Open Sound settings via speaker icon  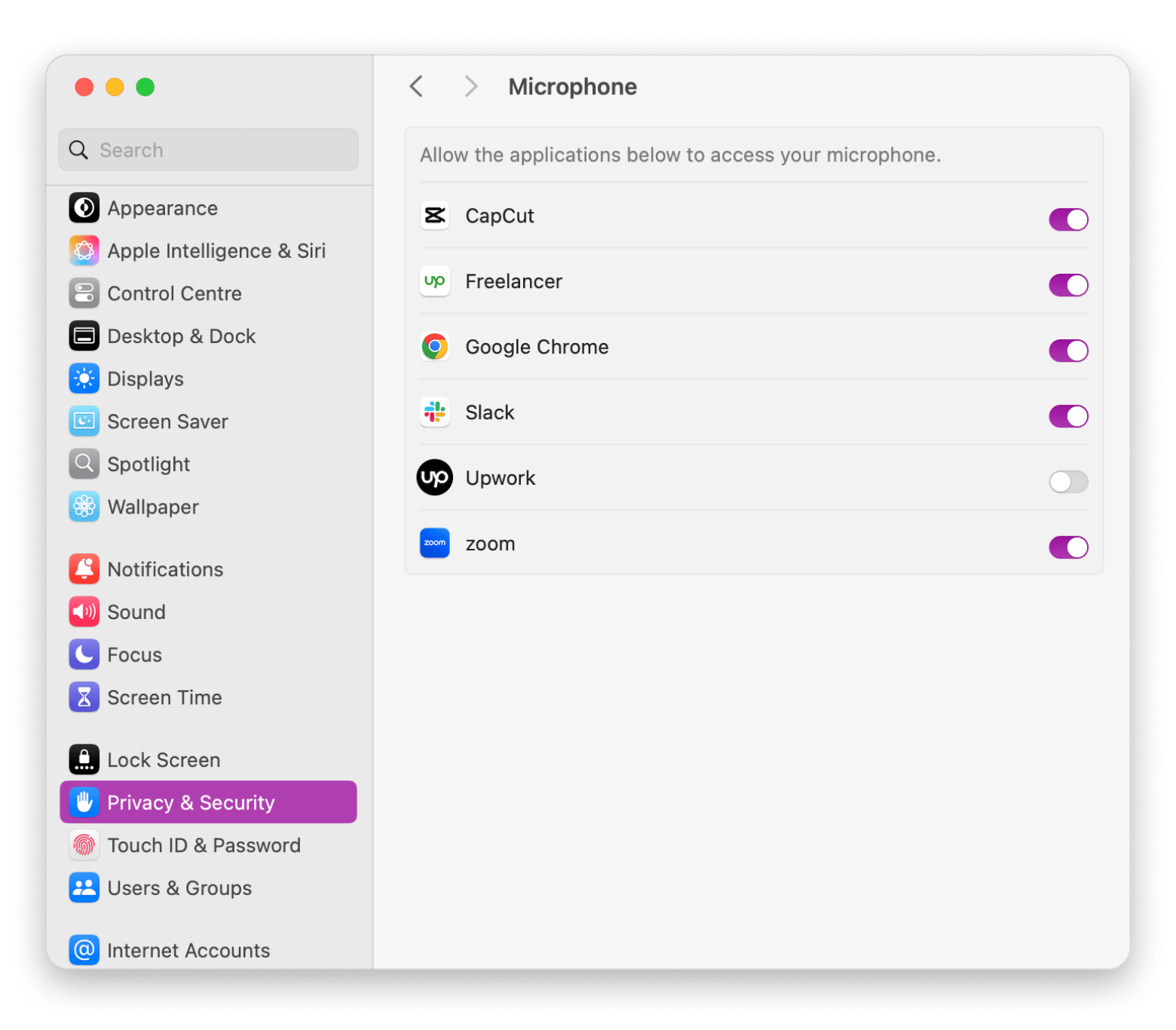[84, 612]
